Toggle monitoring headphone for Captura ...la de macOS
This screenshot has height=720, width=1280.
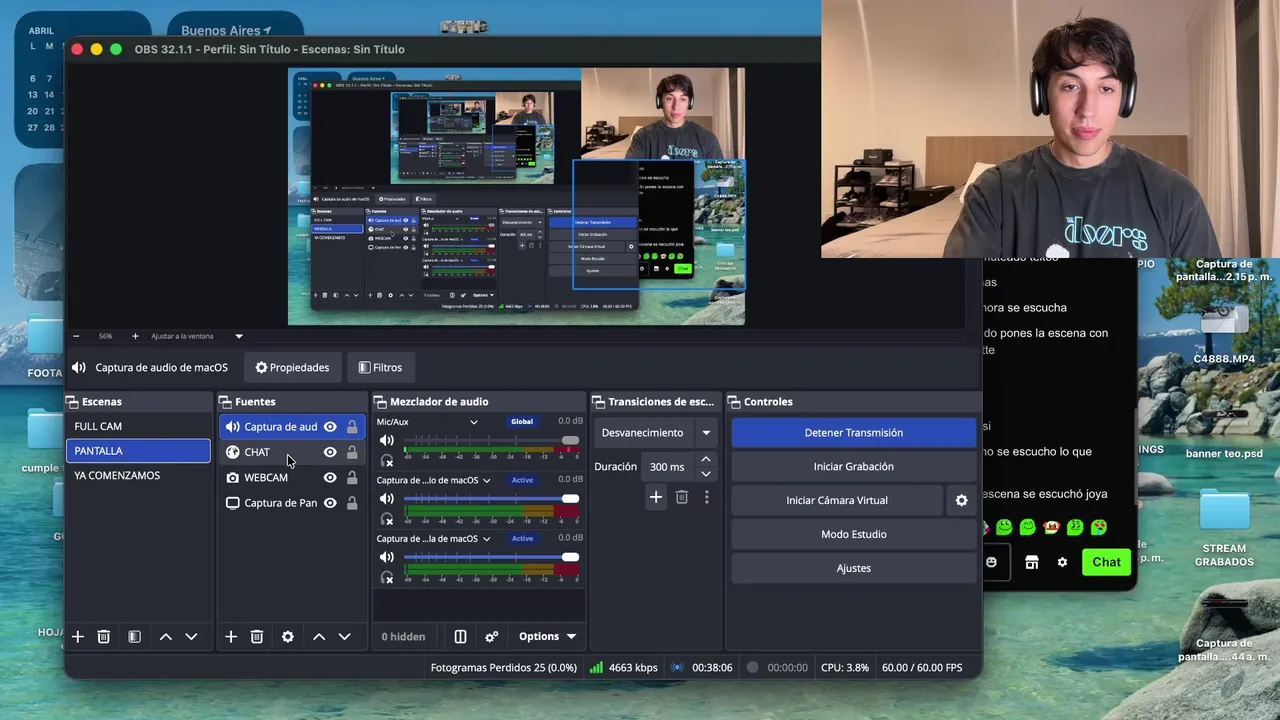(x=387, y=577)
